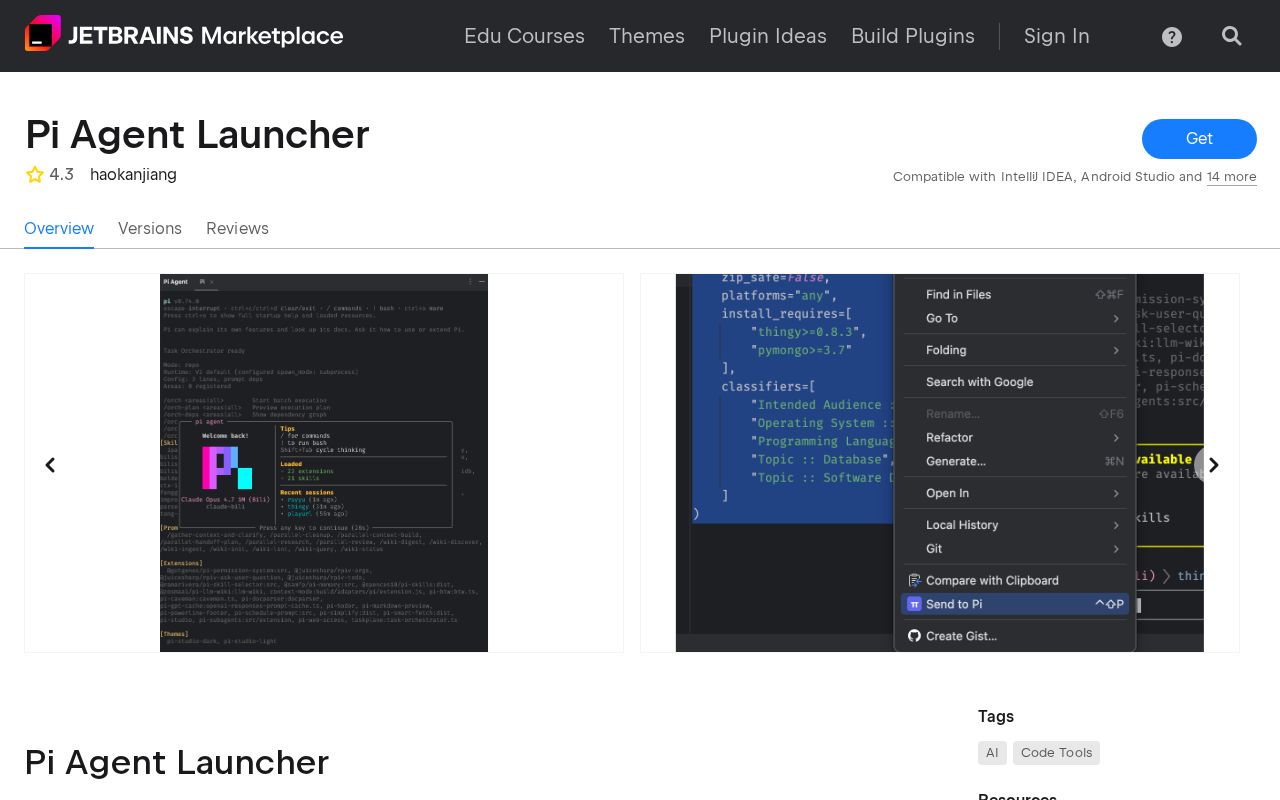
Task: Click the rating star icon
Action: point(35,175)
